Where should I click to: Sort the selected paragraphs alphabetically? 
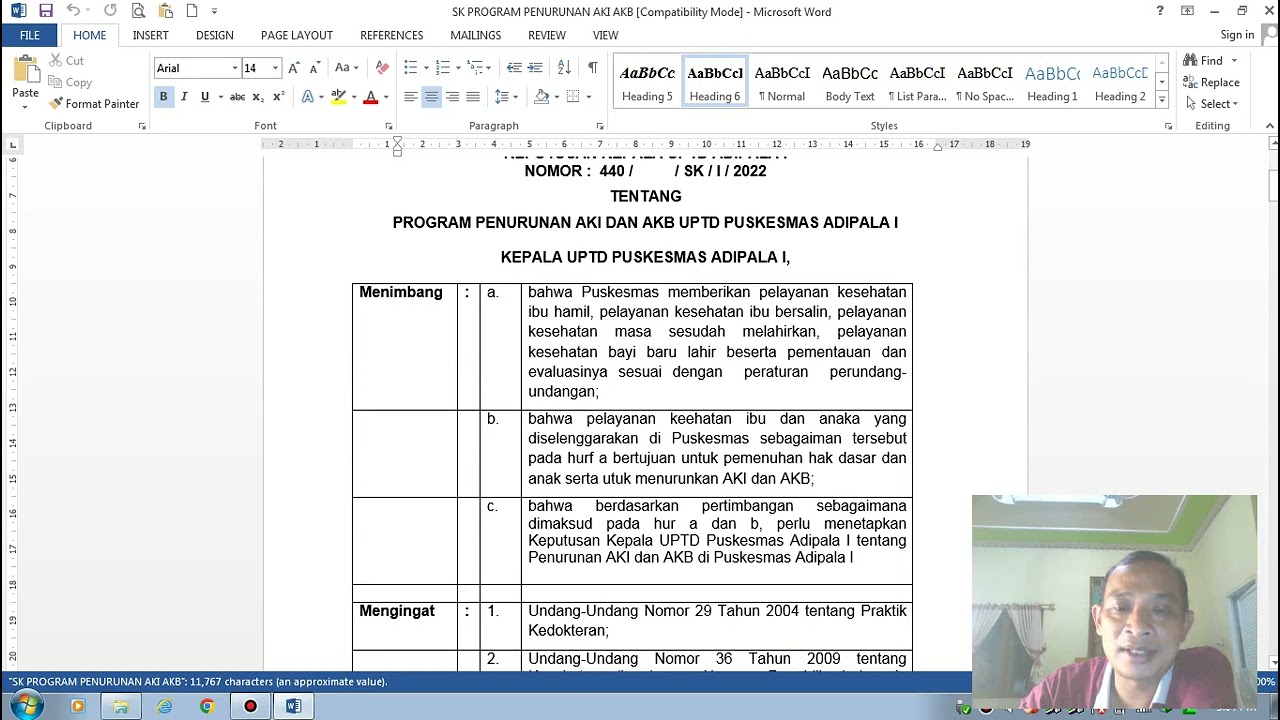coord(564,68)
